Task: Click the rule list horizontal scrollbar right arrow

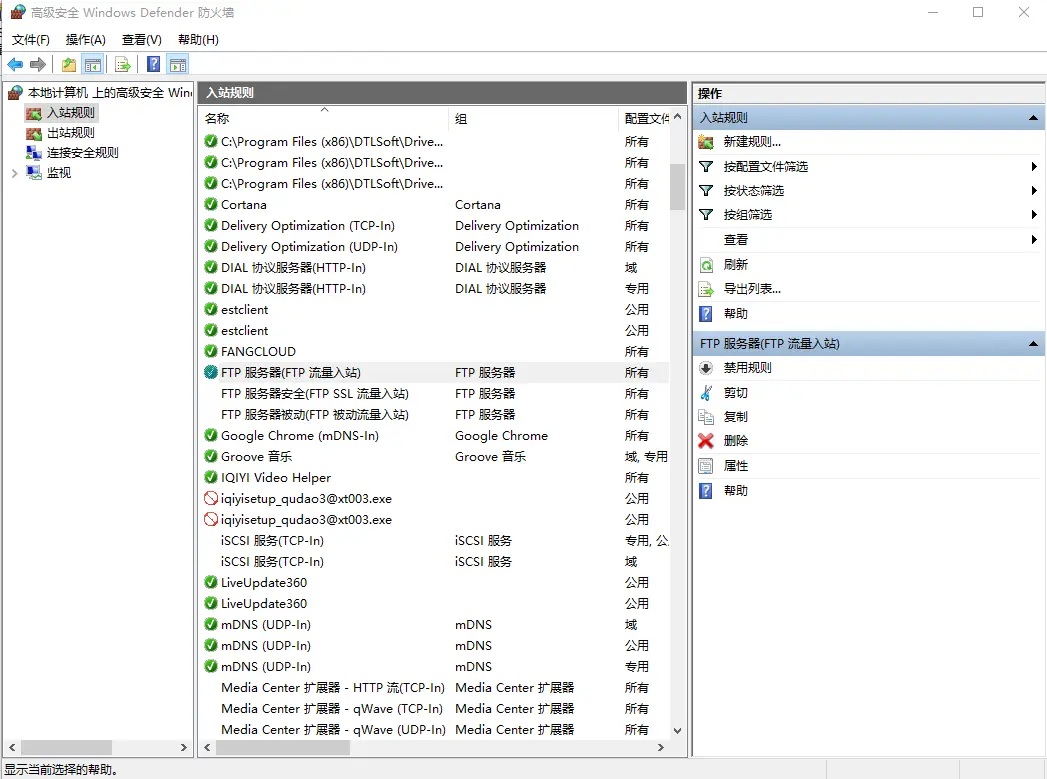Action: click(x=661, y=748)
